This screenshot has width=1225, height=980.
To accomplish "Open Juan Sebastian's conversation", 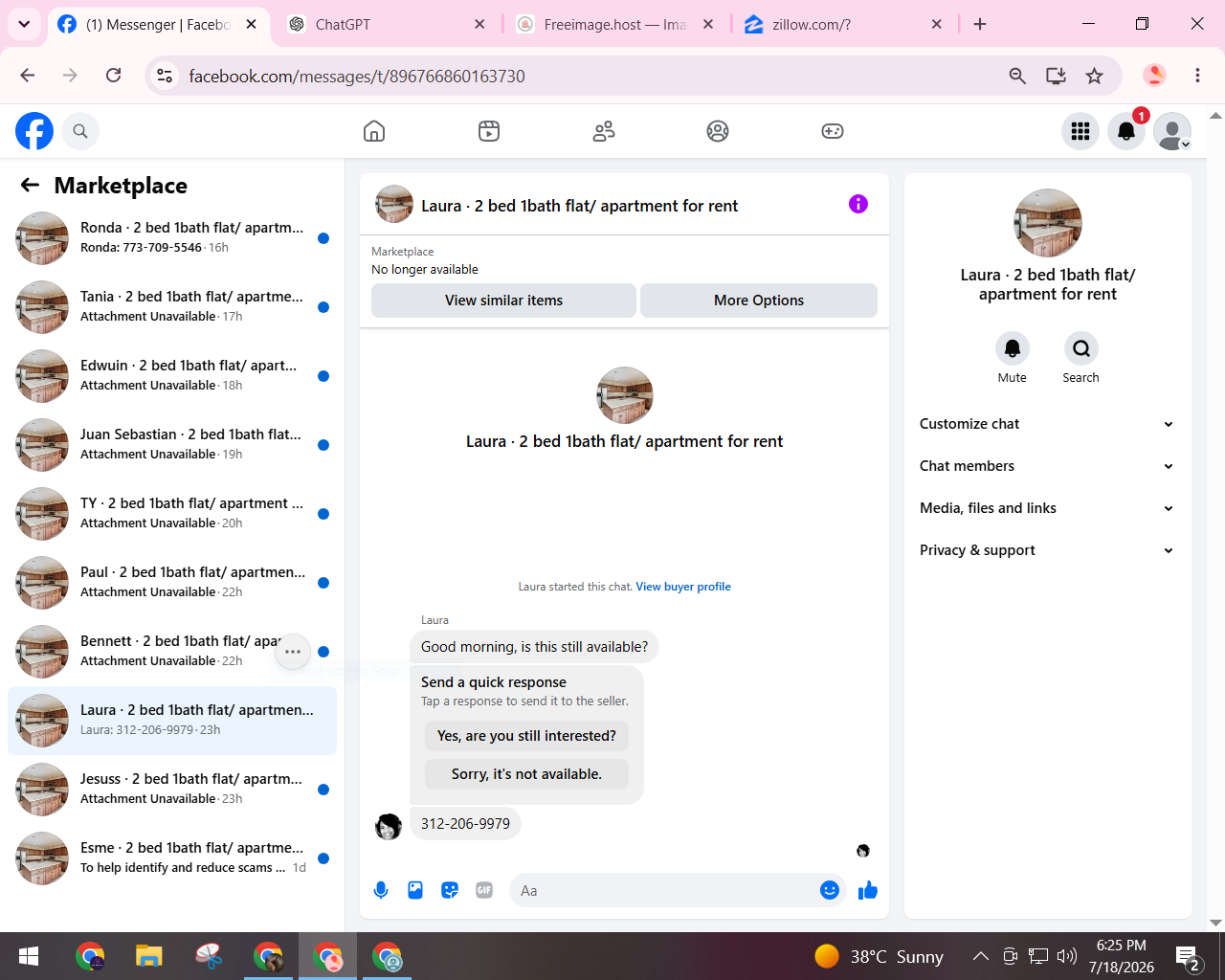I will point(172,445).
